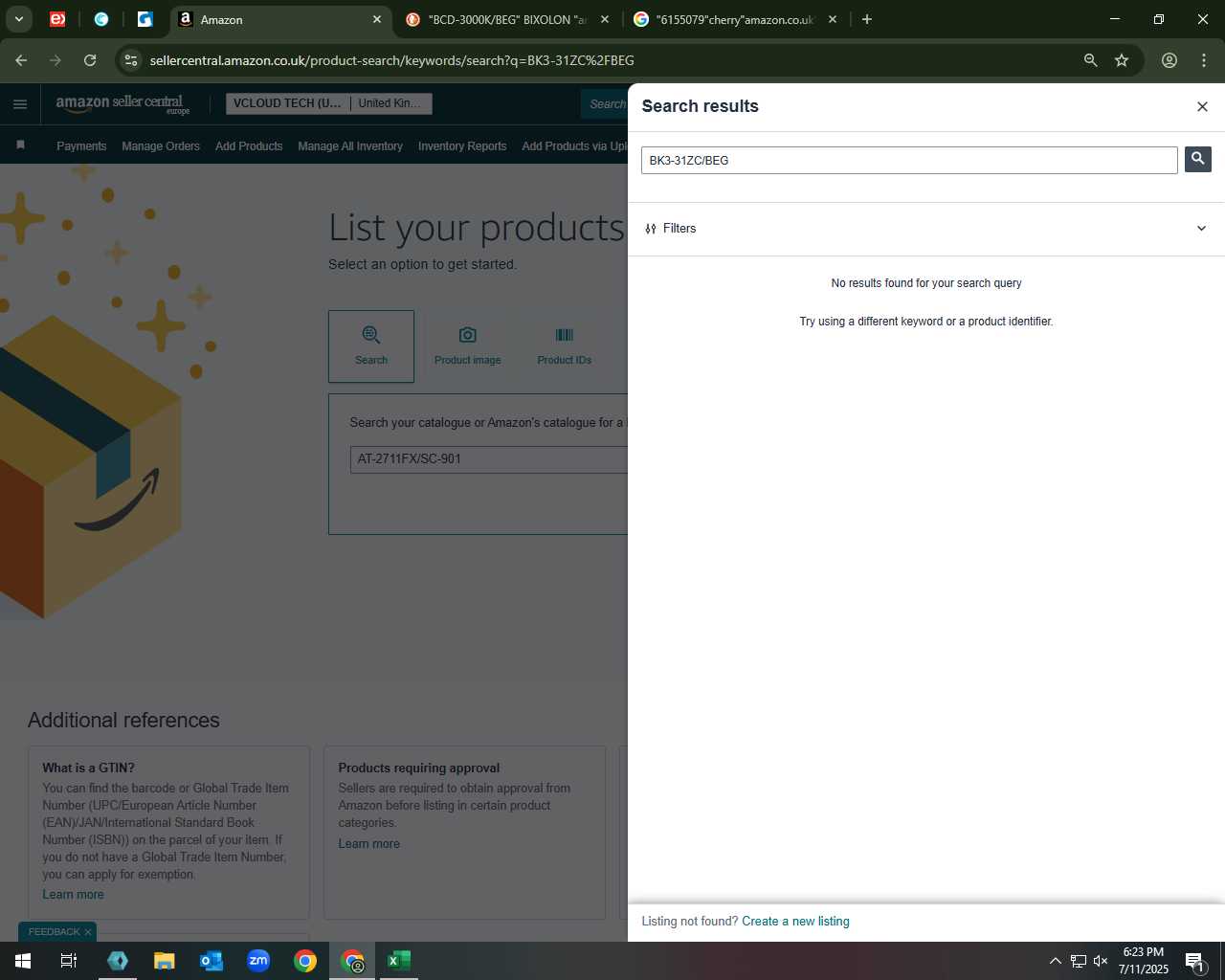The height and width of the screenshot is (980, 1225).
Task: Open the Seller Central hamburger menu
Action: 20,104
